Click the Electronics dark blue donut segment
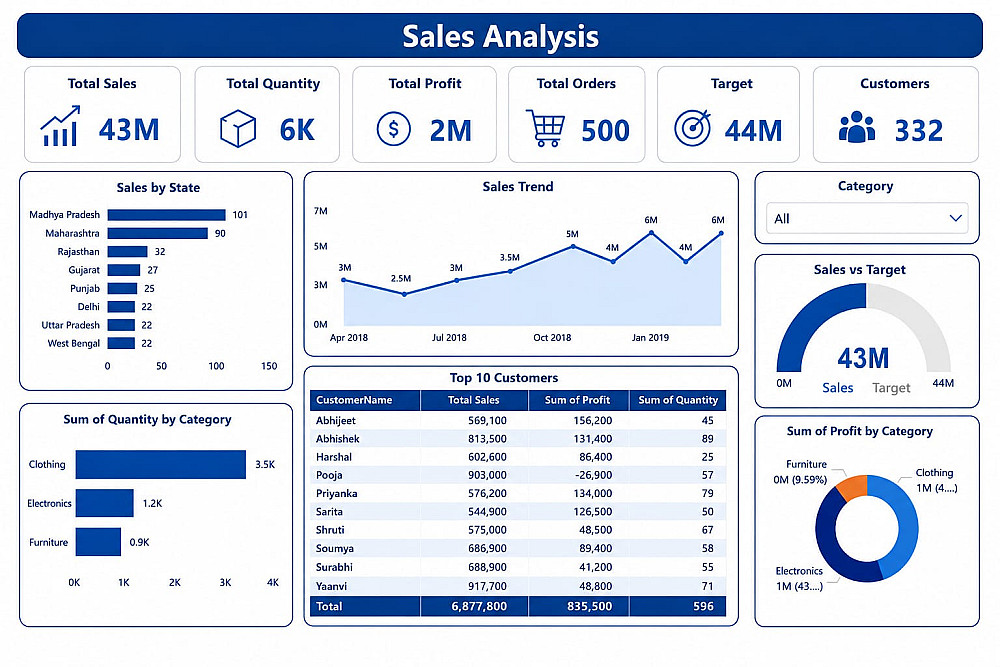Image resolution: width=1000 pixels, height=667 pixels. 834,546
